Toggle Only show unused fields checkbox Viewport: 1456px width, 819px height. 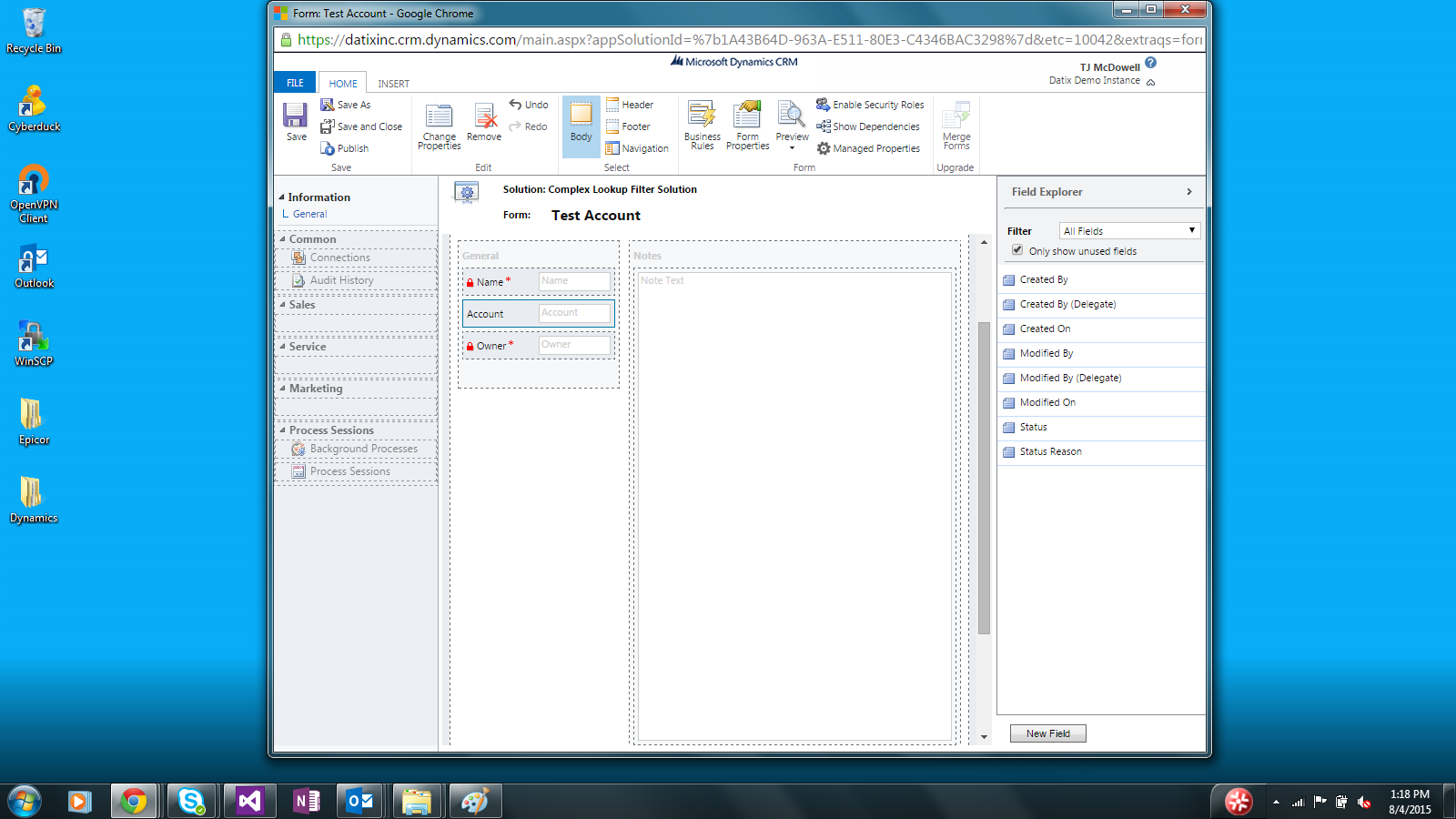[x=1017, y=250]
